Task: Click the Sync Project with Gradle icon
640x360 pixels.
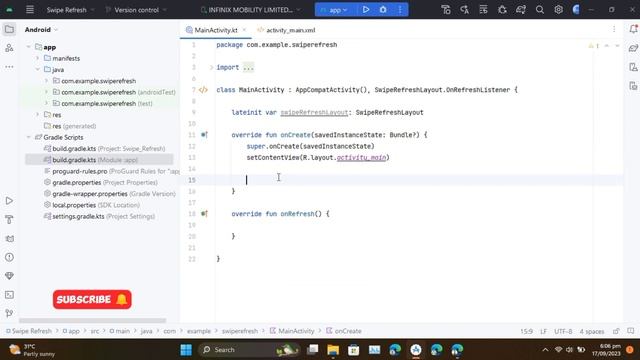Action: [521, 9]
